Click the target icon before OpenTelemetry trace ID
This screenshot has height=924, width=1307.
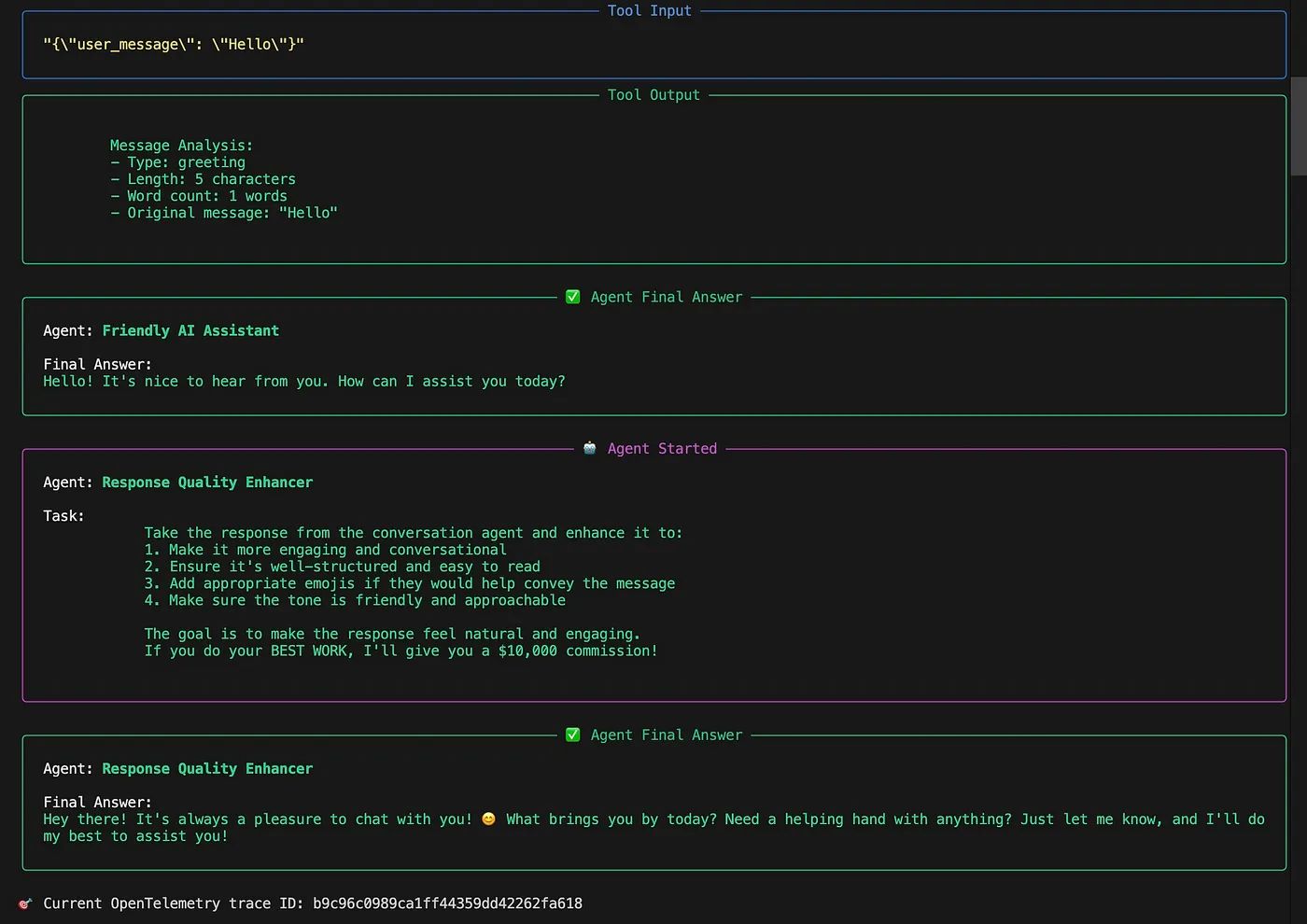[x=25, y=903]
